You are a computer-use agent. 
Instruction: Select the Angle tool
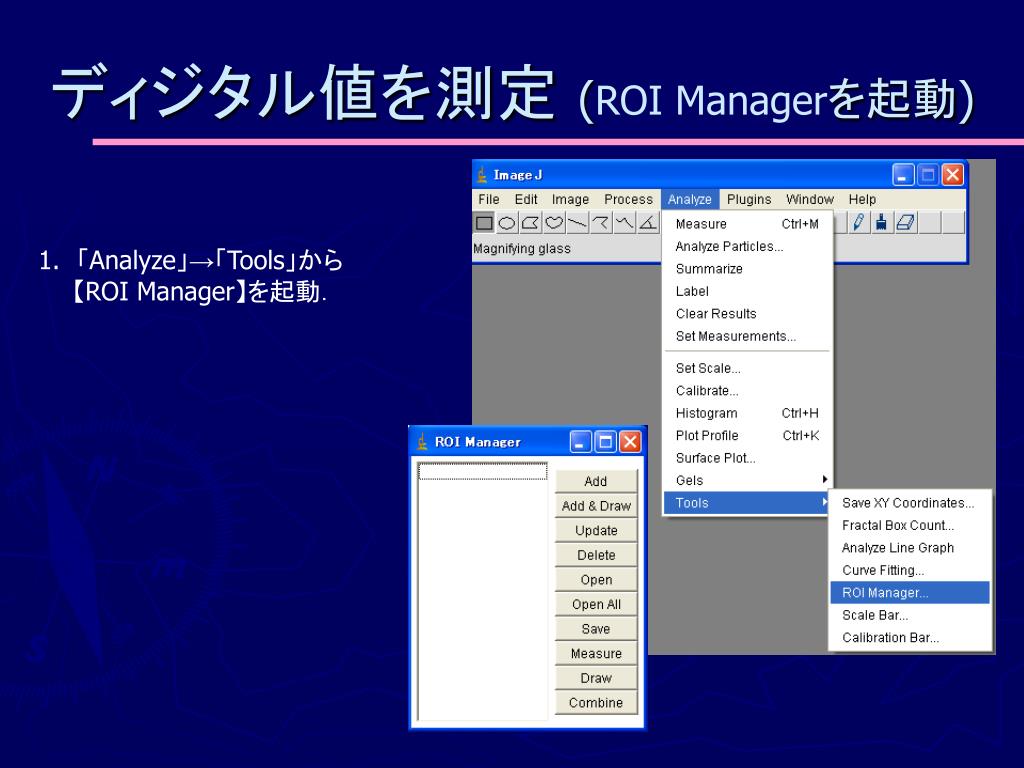click(x=648, y=223)
